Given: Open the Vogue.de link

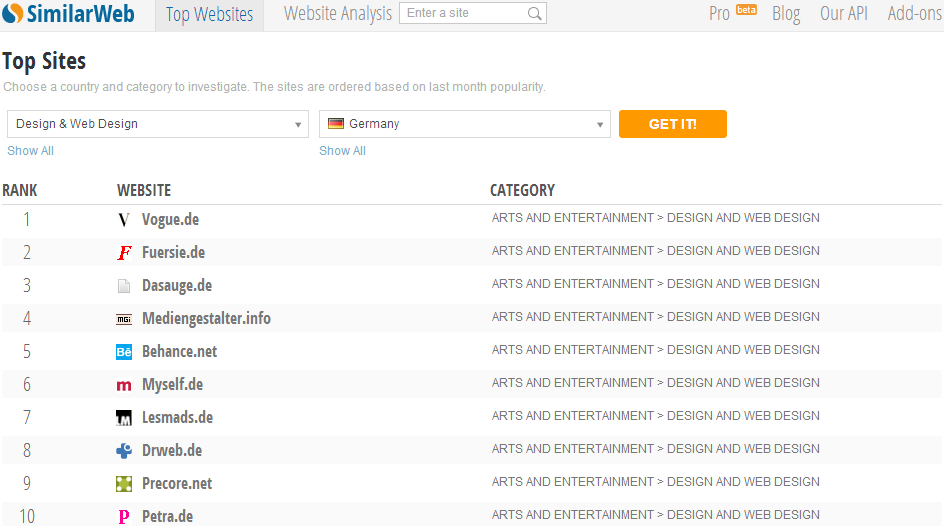Looking at the screenshot, I should [170, 220].
